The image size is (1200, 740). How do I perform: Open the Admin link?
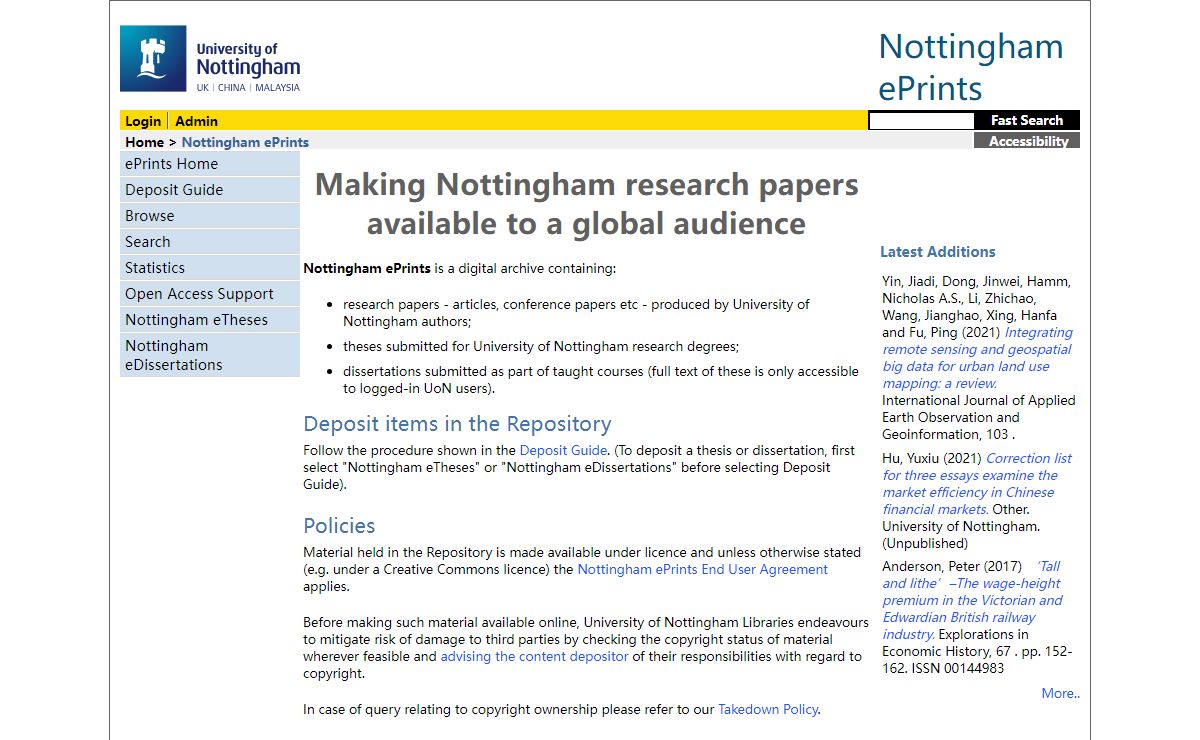[x=196, y=121]
